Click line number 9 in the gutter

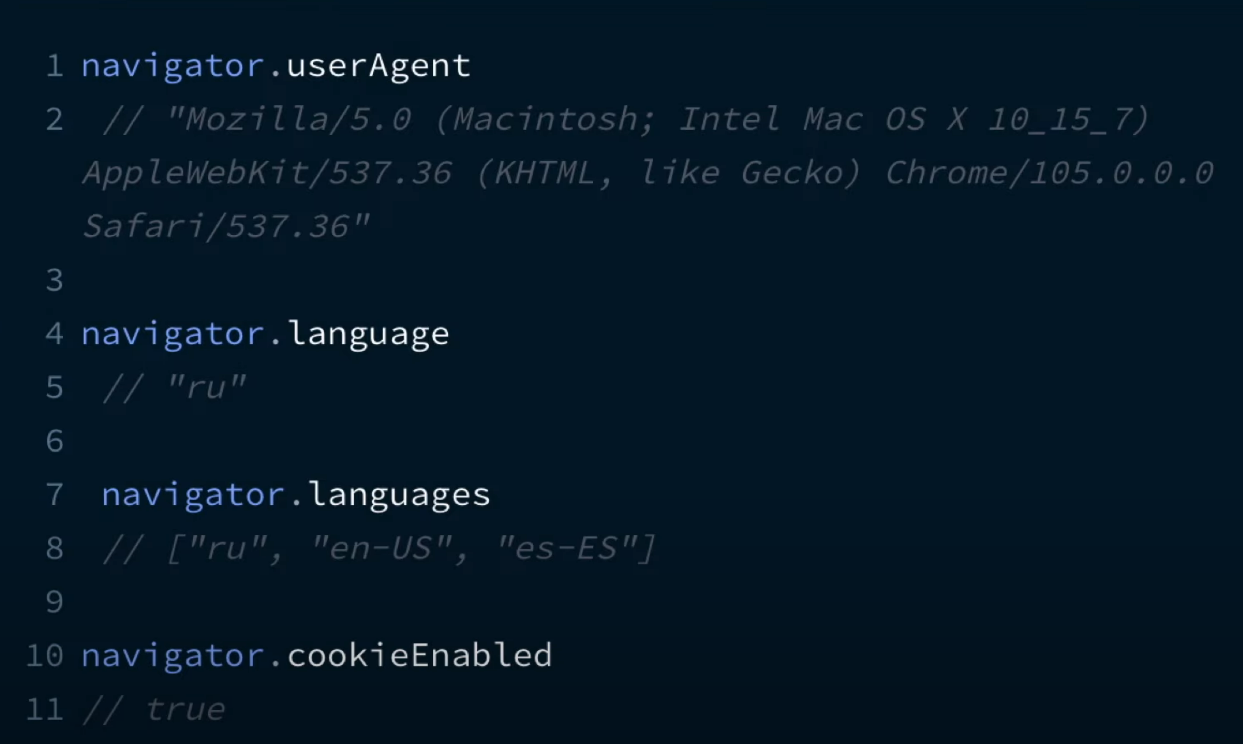[54, 602]
